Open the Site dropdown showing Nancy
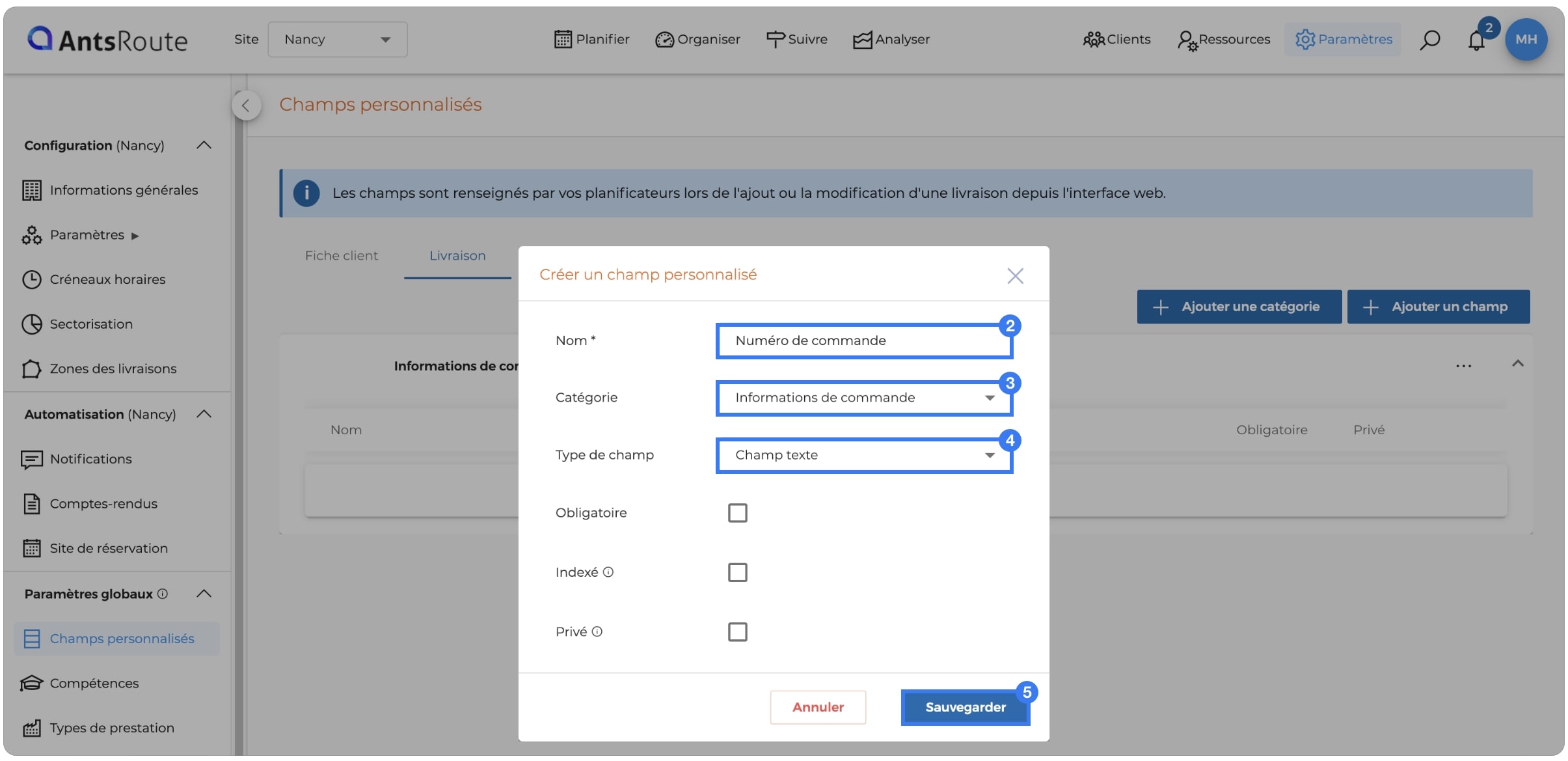Image resolution: width=1568 pixels, height=761 pixels. tap(338, 40)
